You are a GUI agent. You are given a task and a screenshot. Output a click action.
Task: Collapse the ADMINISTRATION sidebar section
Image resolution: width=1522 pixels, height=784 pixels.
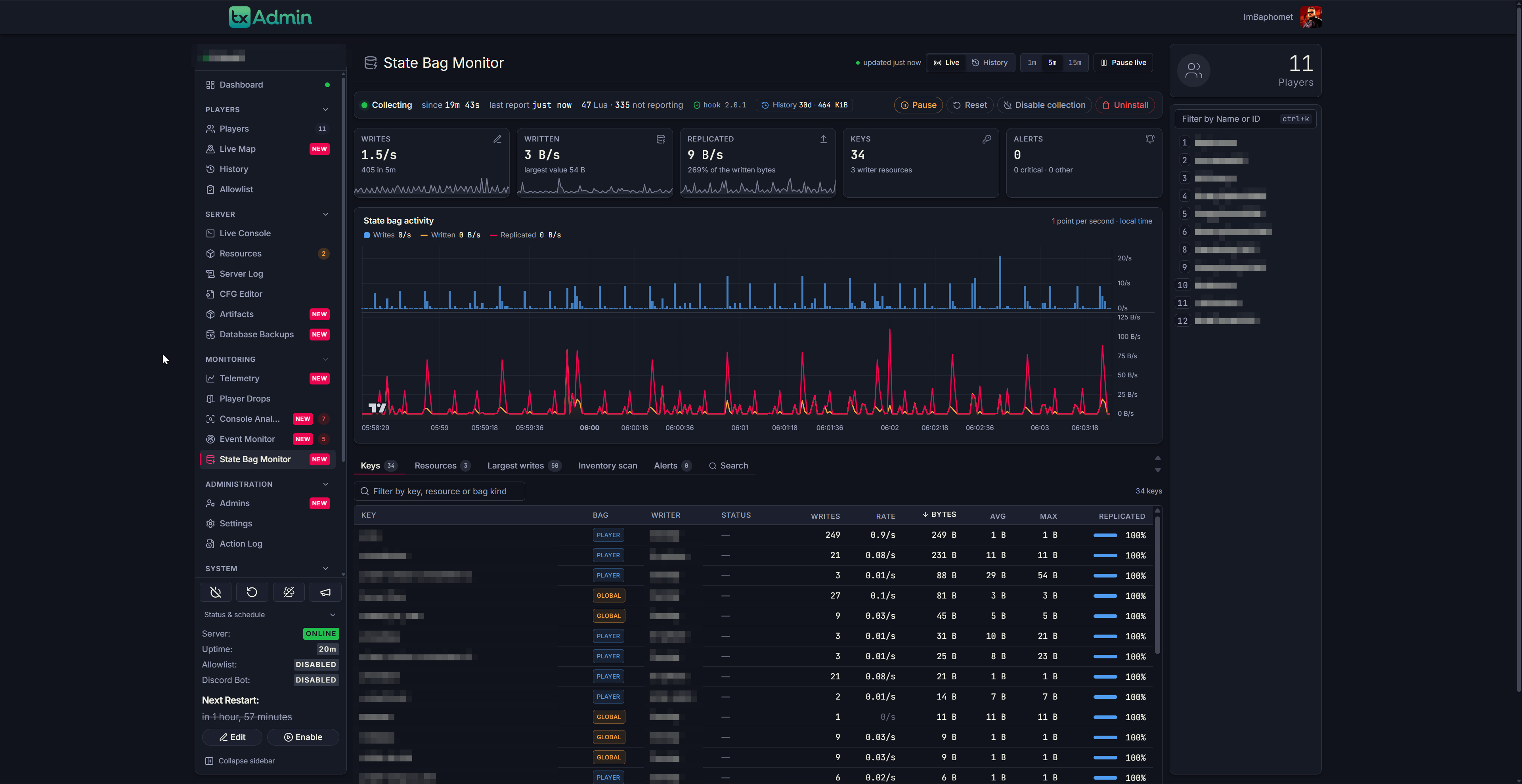tap(325, 484)
